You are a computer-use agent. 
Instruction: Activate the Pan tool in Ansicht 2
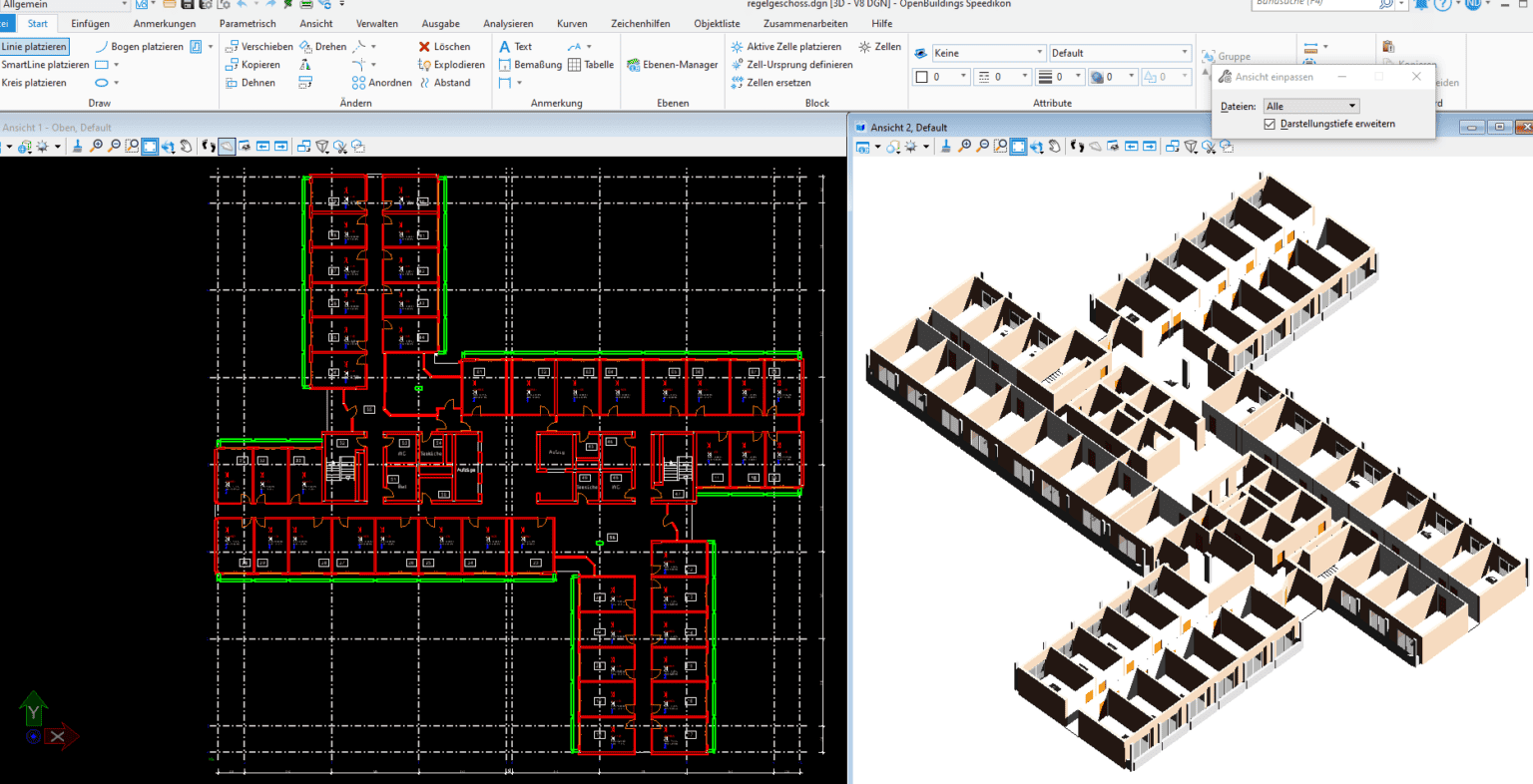[x=1056, y=147]
